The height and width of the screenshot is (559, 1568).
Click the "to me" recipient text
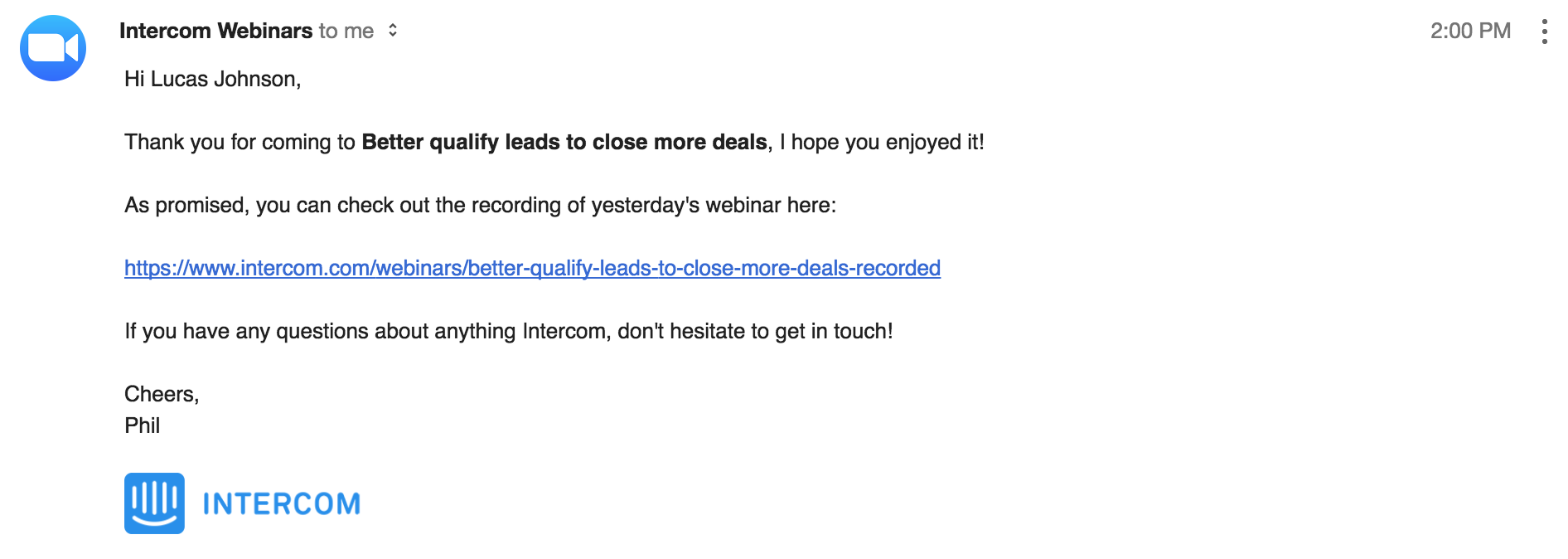click(346, 31)
